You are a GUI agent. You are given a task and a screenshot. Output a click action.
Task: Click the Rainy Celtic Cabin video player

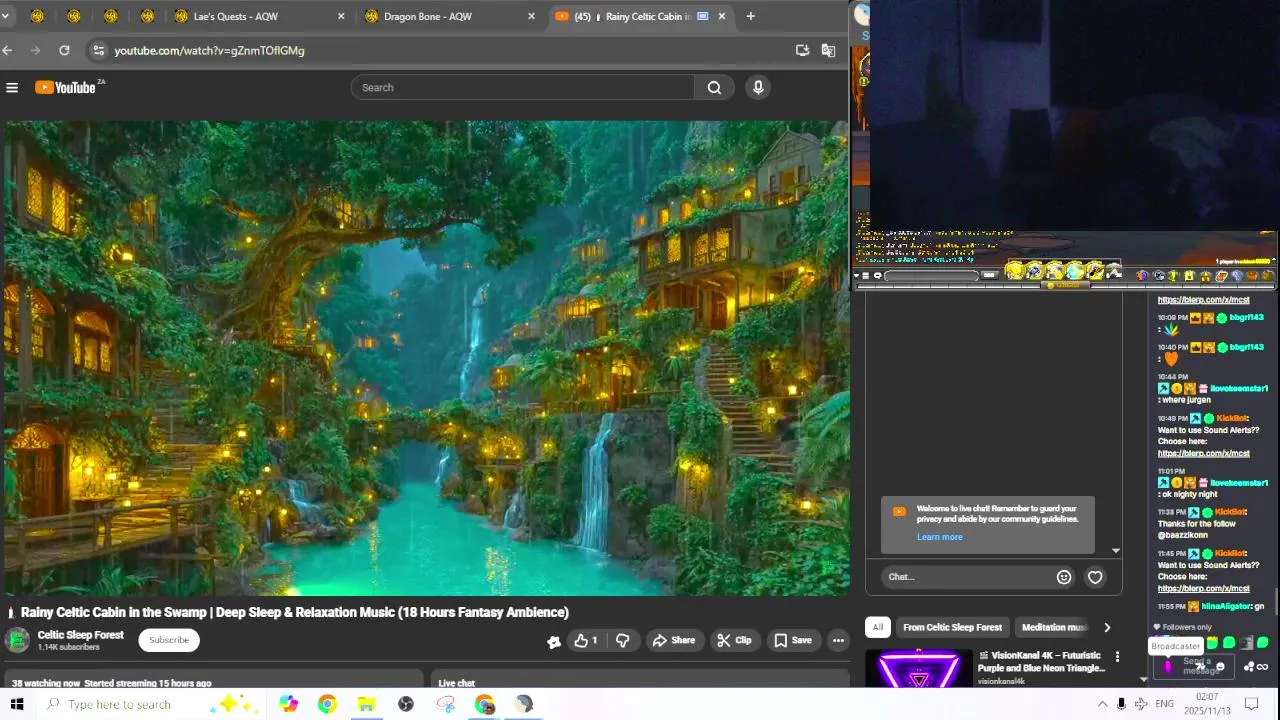click(x=426, y=358)
